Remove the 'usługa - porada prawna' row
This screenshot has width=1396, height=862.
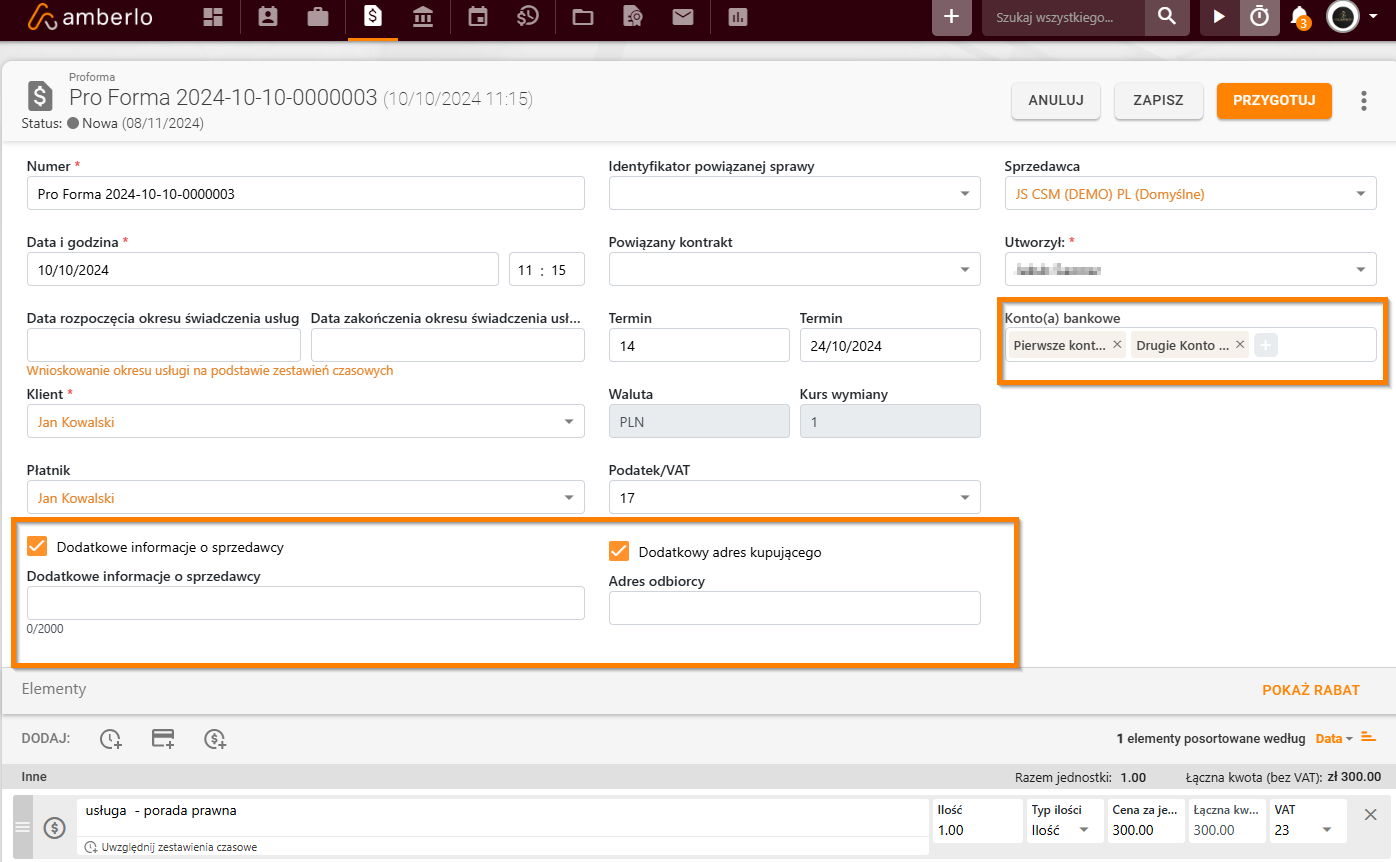[x=1371, y=814]
